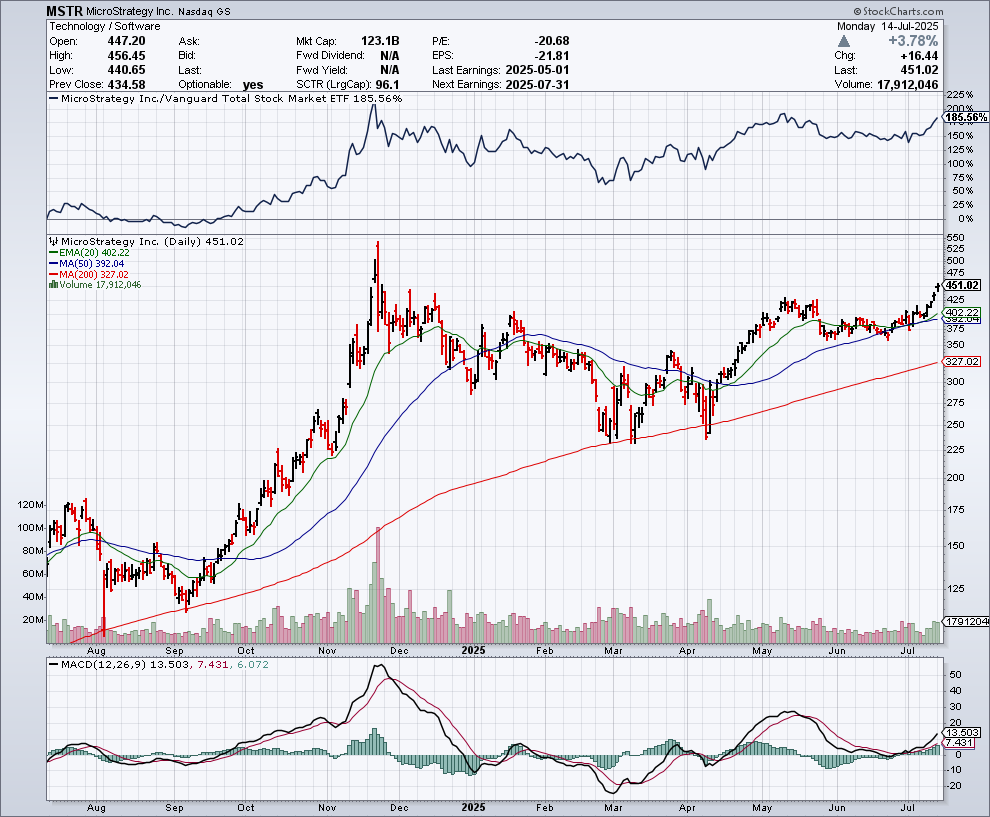Image resolution: width=990 pixels, height=817 pixels.
Task: Click the Nov label on the price chart date axis
Action: coord(327,650)
